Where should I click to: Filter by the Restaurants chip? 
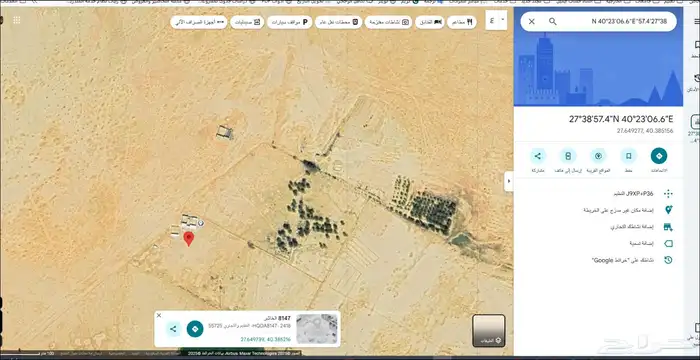tap(462, 22)
